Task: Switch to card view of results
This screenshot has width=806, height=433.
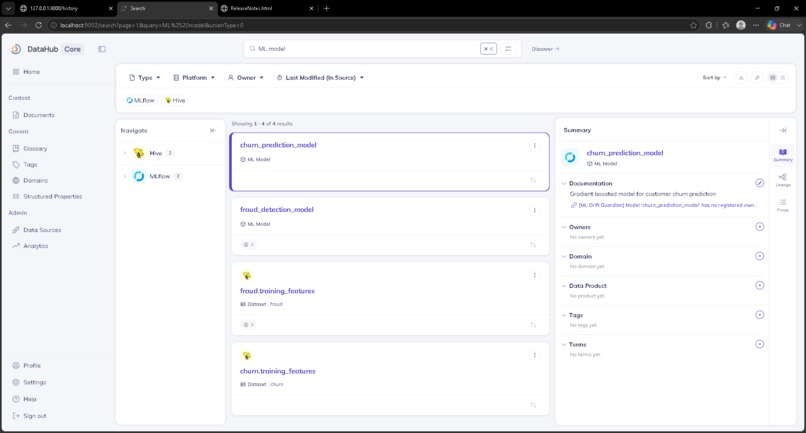Action: tap(773, 78)
